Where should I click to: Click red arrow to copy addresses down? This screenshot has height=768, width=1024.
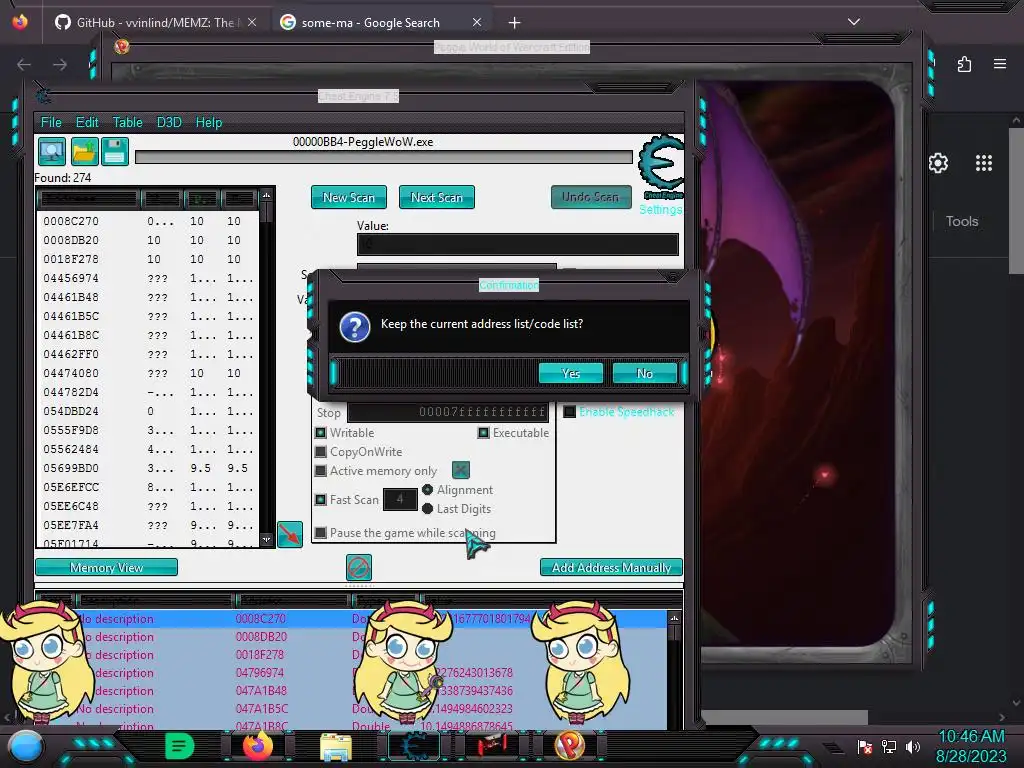[290, 534]
